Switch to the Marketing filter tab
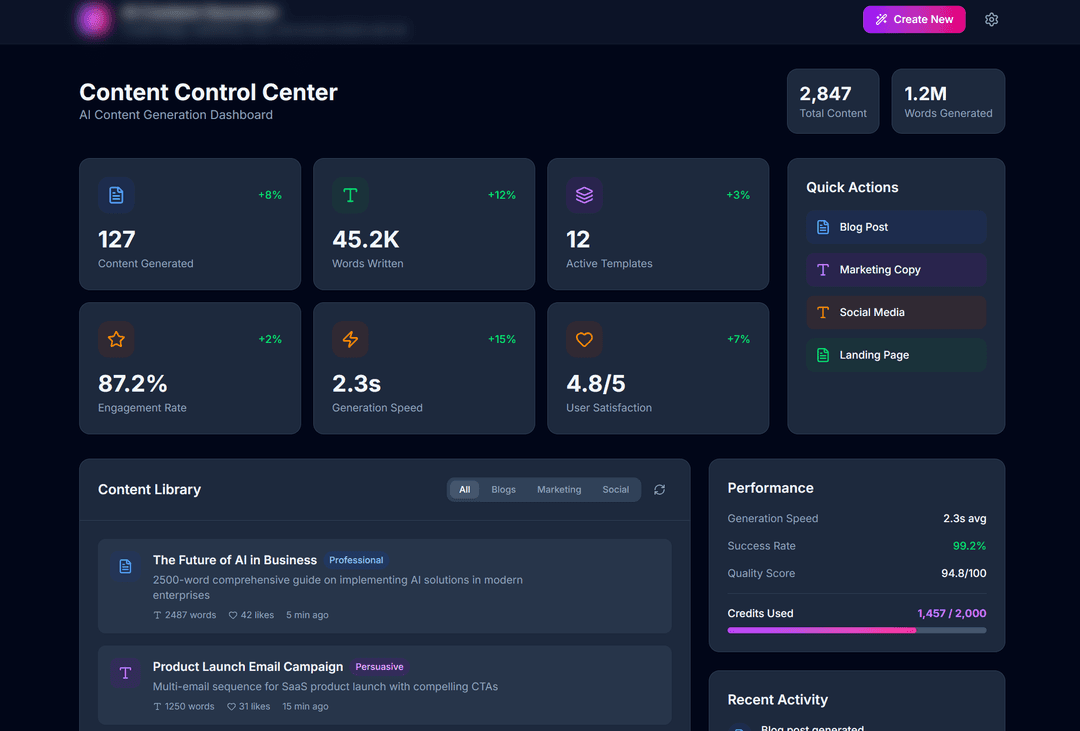The height and width of the screenshot is (731, 1080). [559, 490]
